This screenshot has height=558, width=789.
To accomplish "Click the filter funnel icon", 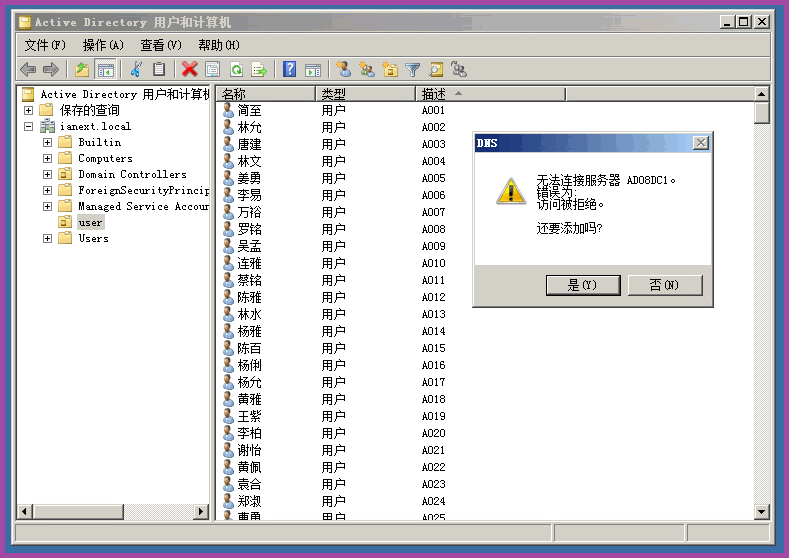I will 413,69.
